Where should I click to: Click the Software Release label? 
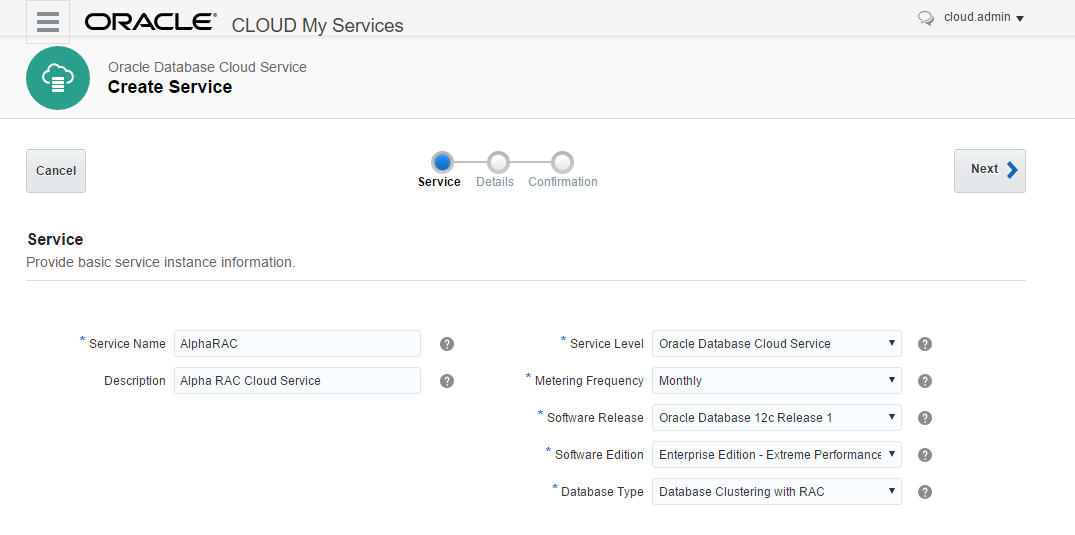pos(595,418)
